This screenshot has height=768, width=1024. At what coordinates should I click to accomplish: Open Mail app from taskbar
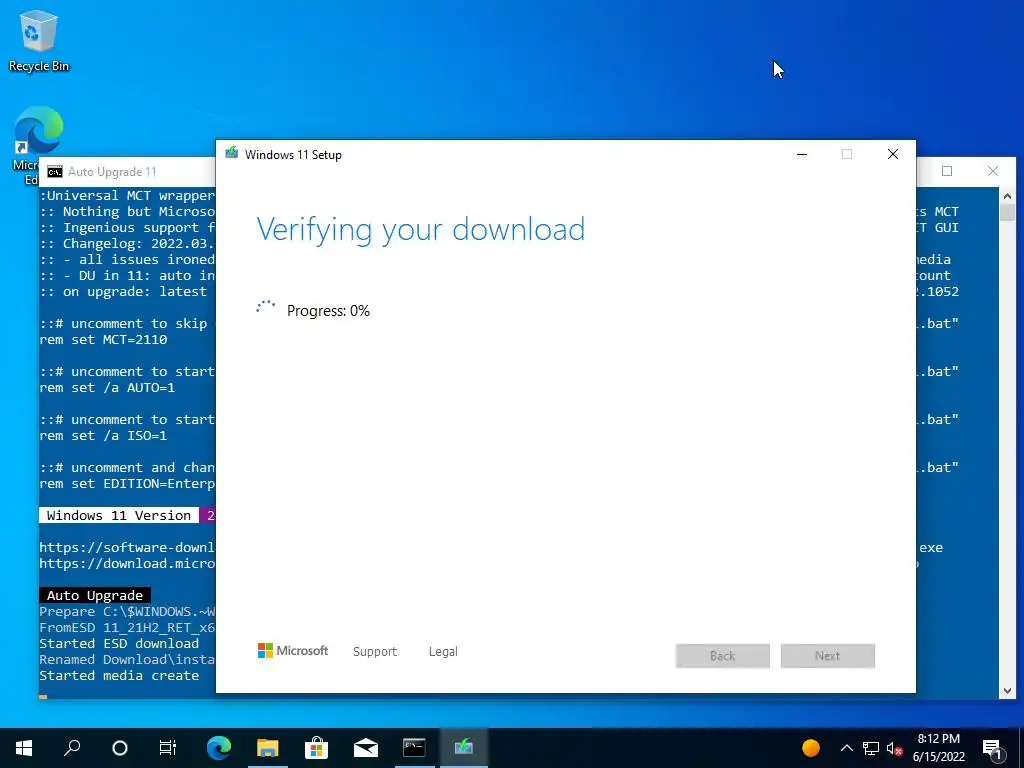point(366,748)
